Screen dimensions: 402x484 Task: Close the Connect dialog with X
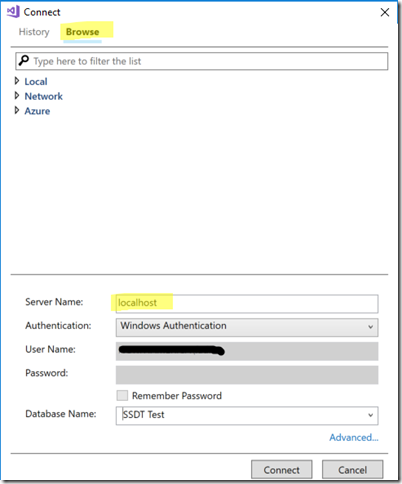[x=385, y=12]
